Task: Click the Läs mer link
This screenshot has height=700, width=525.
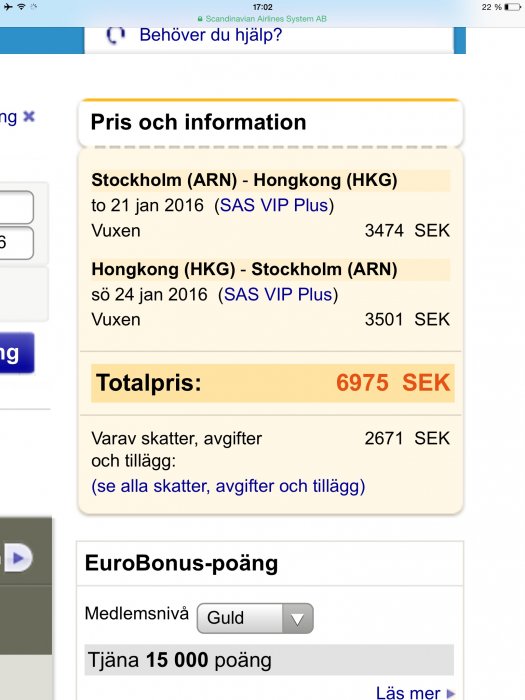Action: click(408, 693)
